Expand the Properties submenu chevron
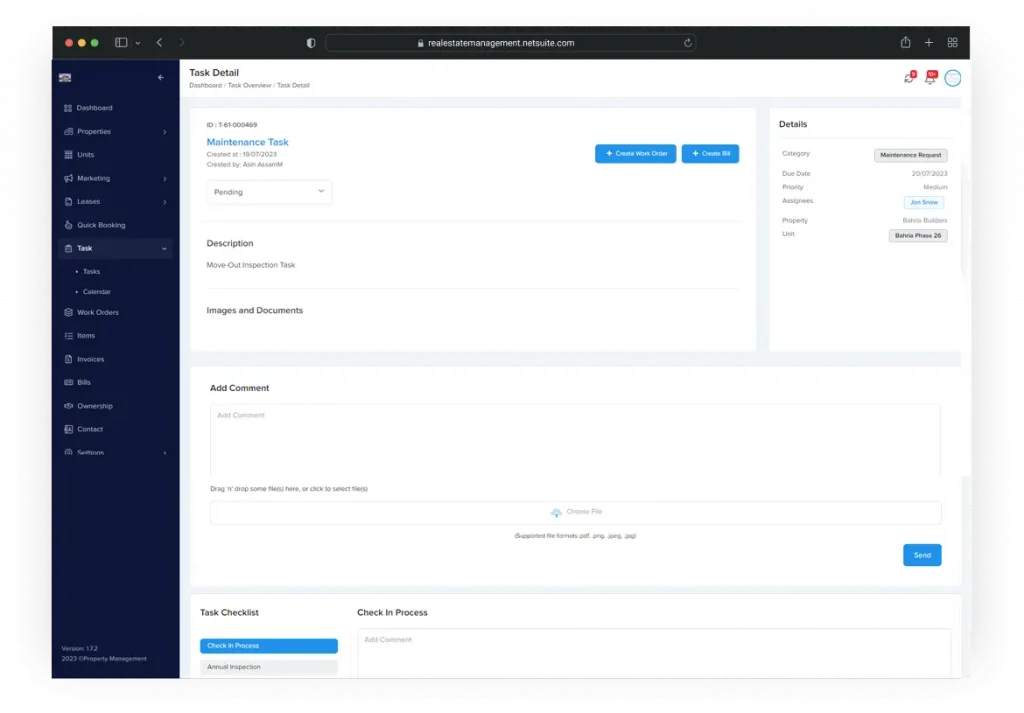The image size is (1024, 713). pyautogui.click(x=165, y=132)
